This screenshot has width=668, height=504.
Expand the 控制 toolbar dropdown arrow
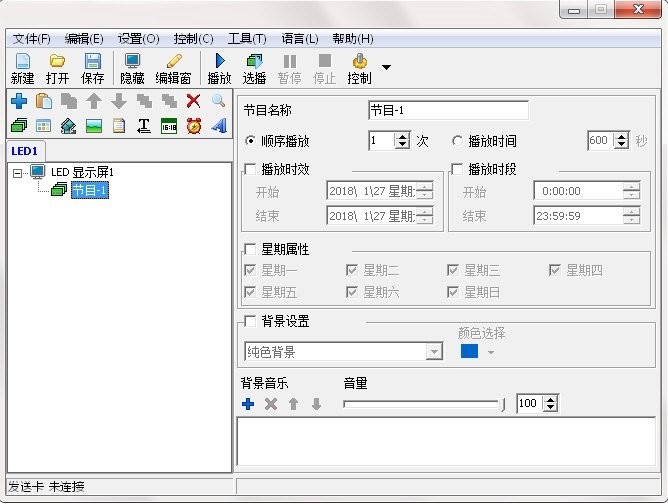coord(386,68)
